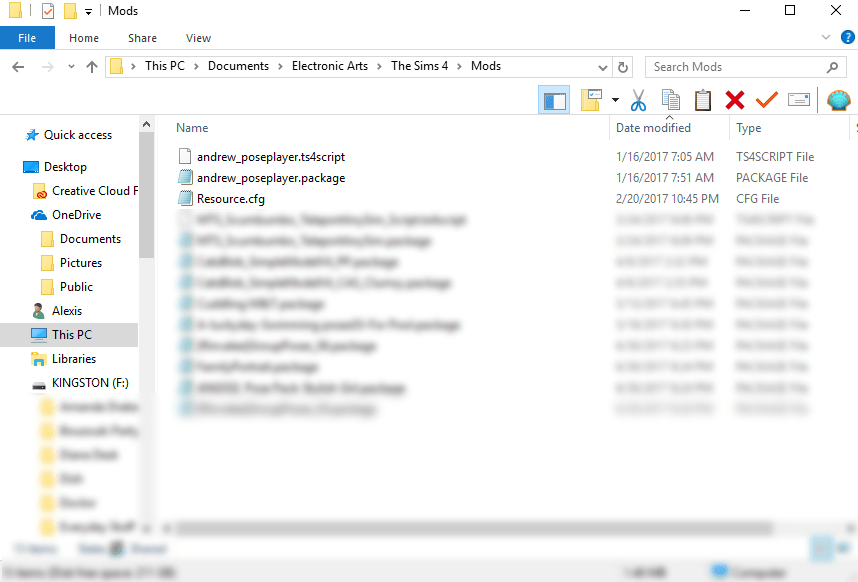The image size is (858, 582).
Task: Open the Quick Access Toolbar customize dropdown
Action: click(x=88, y=11)
